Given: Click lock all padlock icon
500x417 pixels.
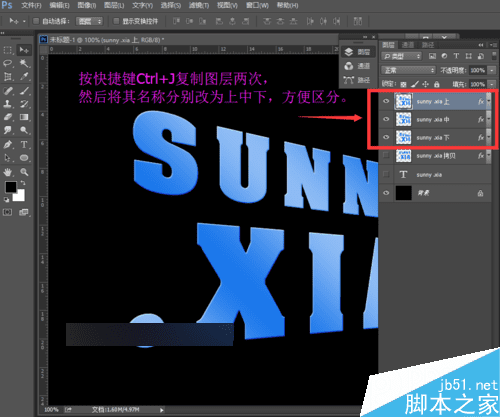Looking at the screenshot, I should point(437,84).
